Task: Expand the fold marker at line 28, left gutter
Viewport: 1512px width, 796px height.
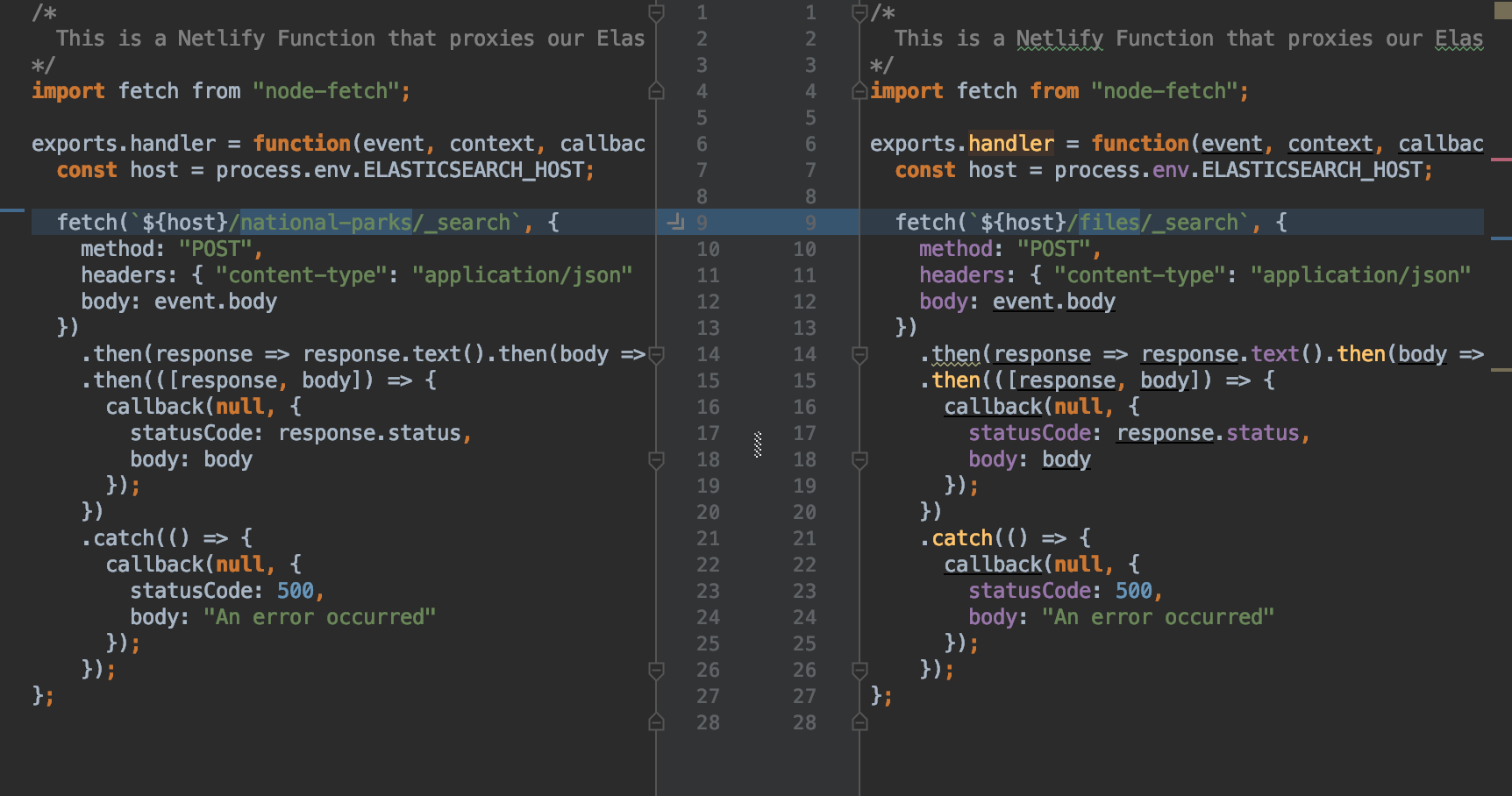Action: point(654,722)
